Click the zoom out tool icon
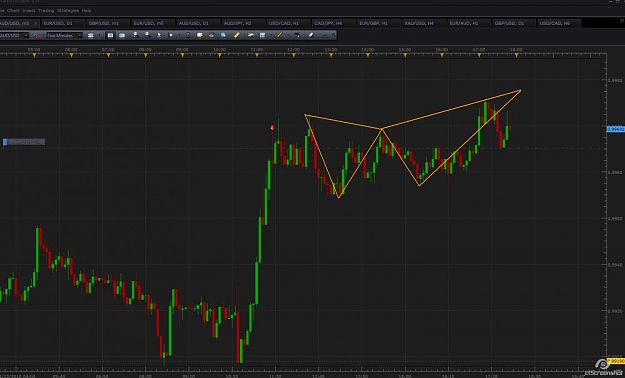Screen dimensions: 625x378 [147, 35]
